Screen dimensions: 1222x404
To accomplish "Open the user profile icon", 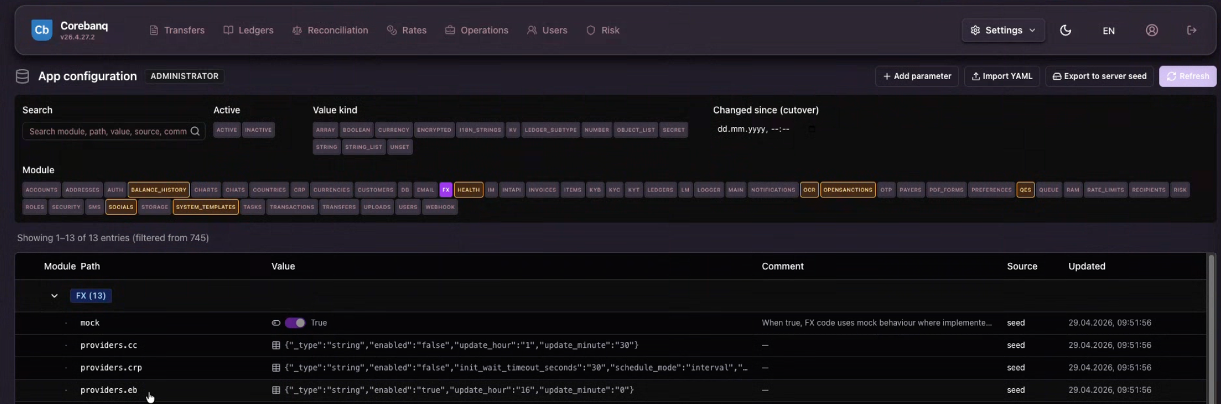I will [1152, 30].
